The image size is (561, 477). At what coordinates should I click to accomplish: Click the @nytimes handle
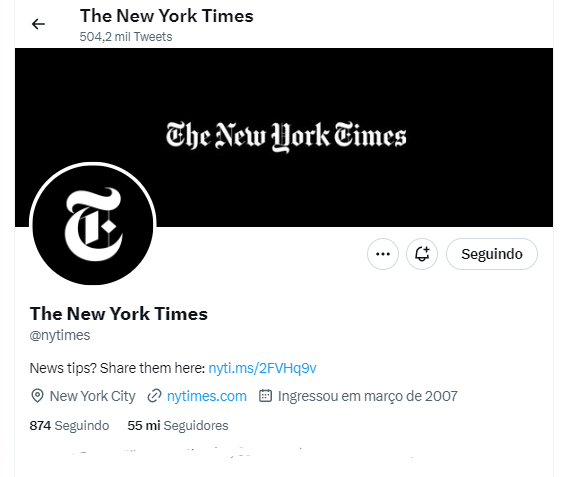[60, 335]
